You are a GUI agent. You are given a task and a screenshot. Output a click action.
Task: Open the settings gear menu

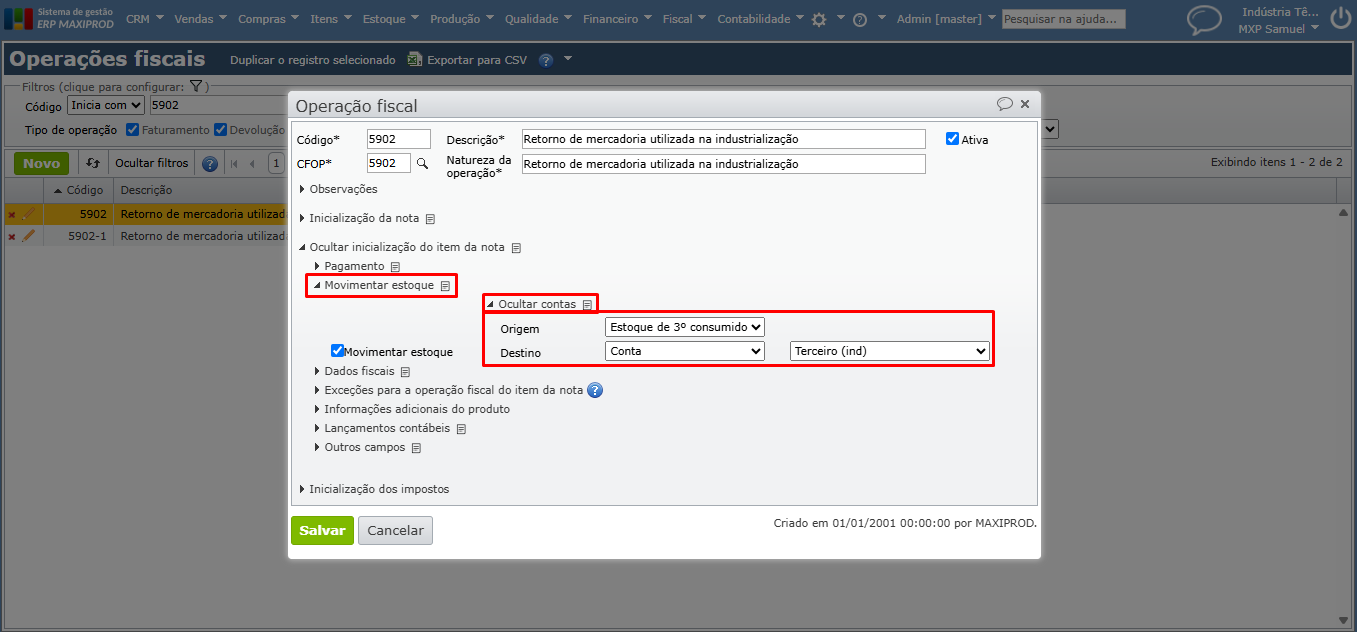pos(819,19)
